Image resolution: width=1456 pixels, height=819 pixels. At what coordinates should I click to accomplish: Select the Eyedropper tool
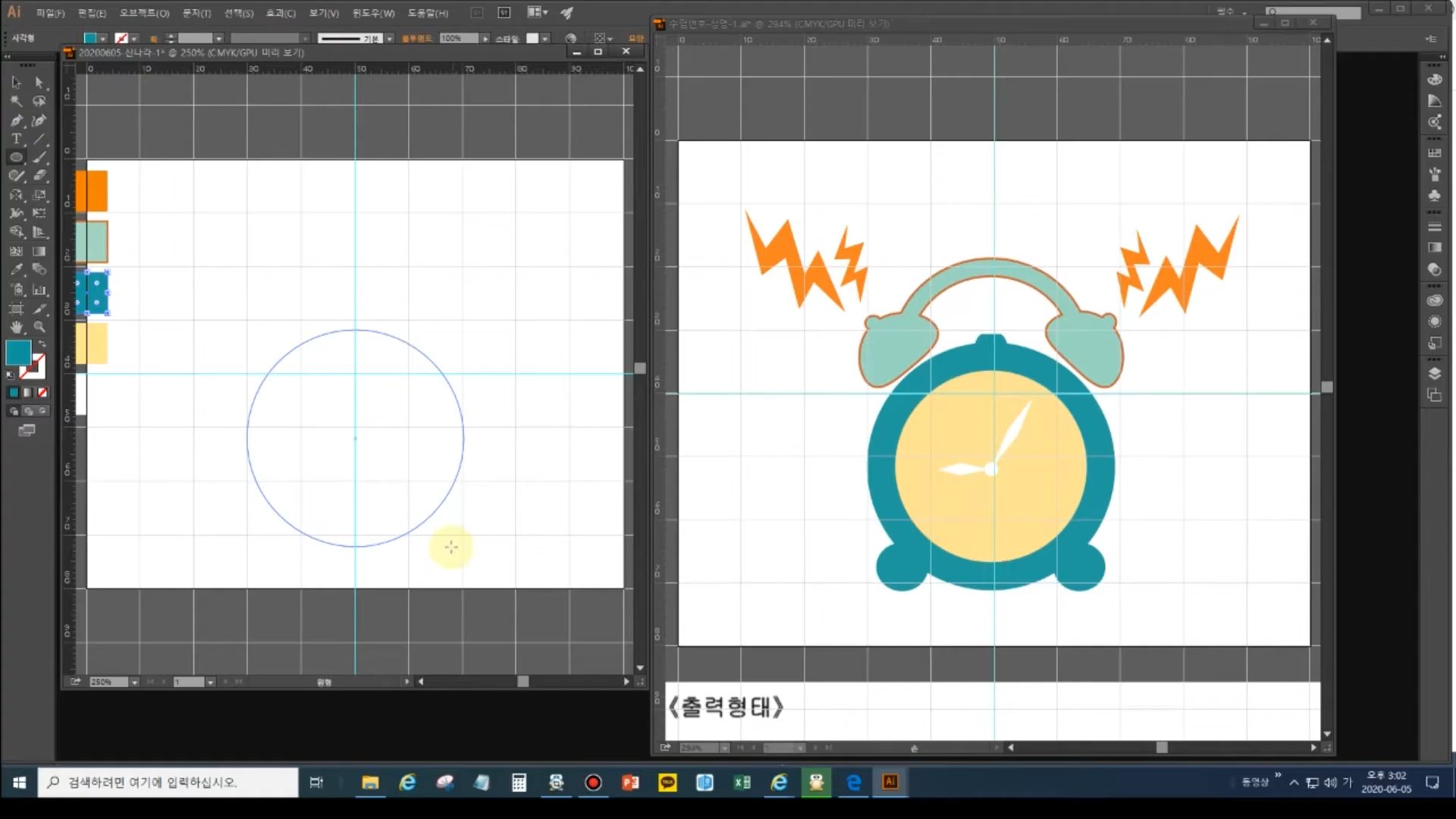(x=16, y=270)
